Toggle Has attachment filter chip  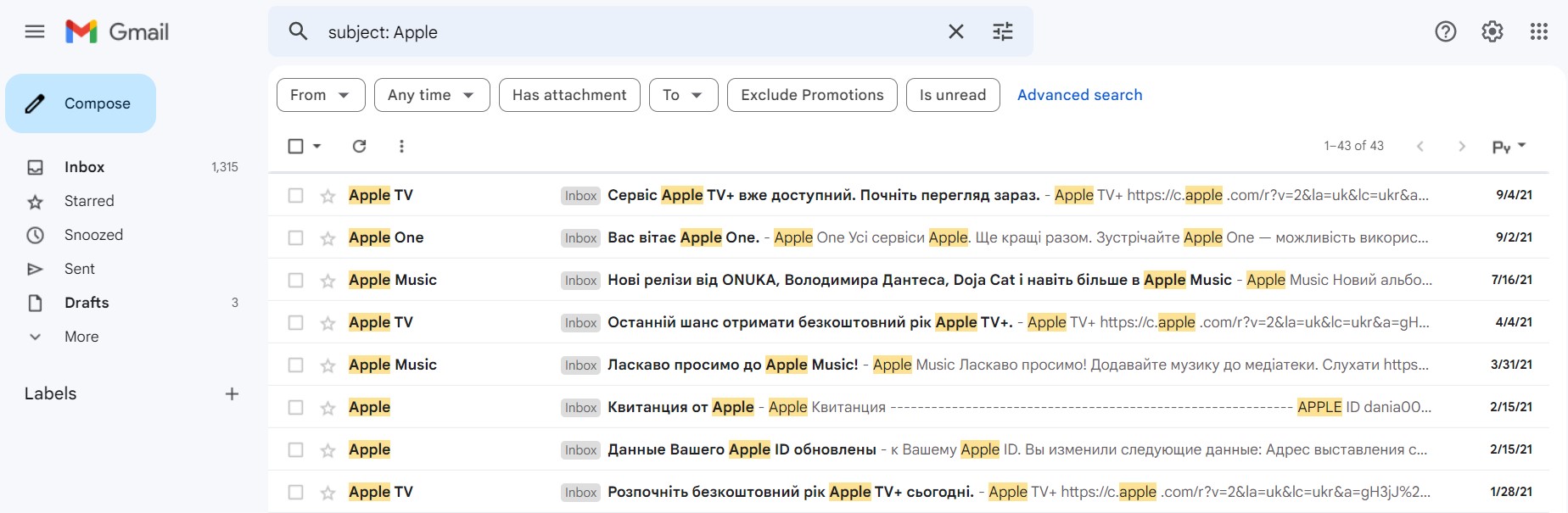click(569, 95)
